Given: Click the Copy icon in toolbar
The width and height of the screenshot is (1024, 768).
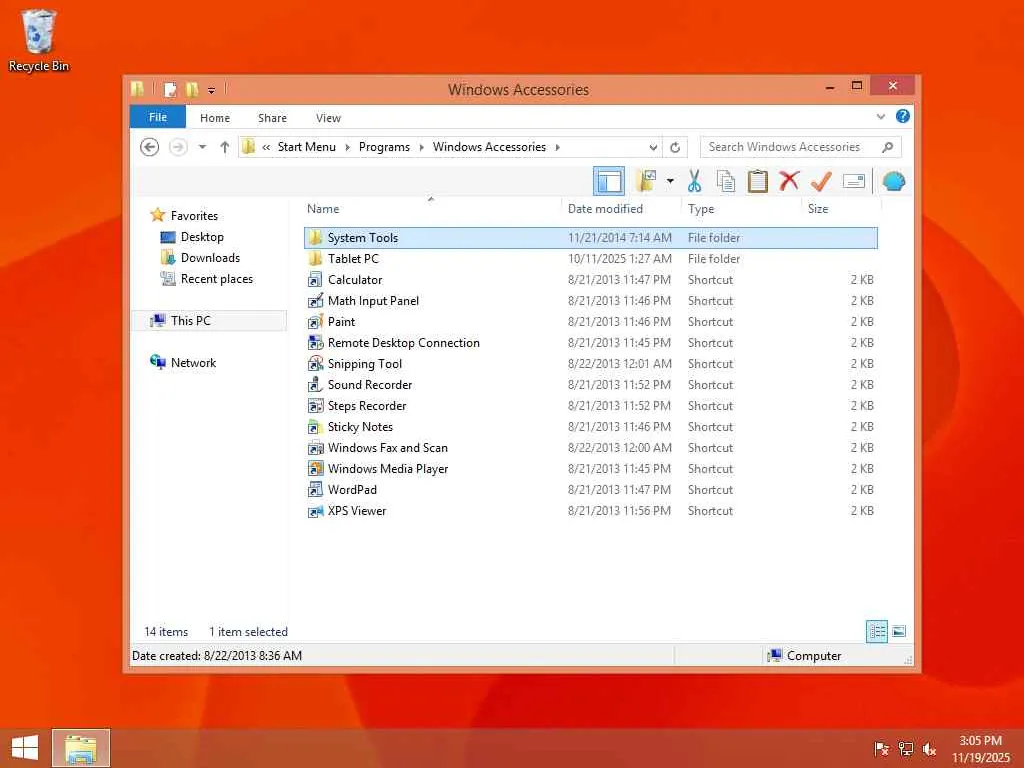Looking at the screenshot, I should tap(726, 181).
